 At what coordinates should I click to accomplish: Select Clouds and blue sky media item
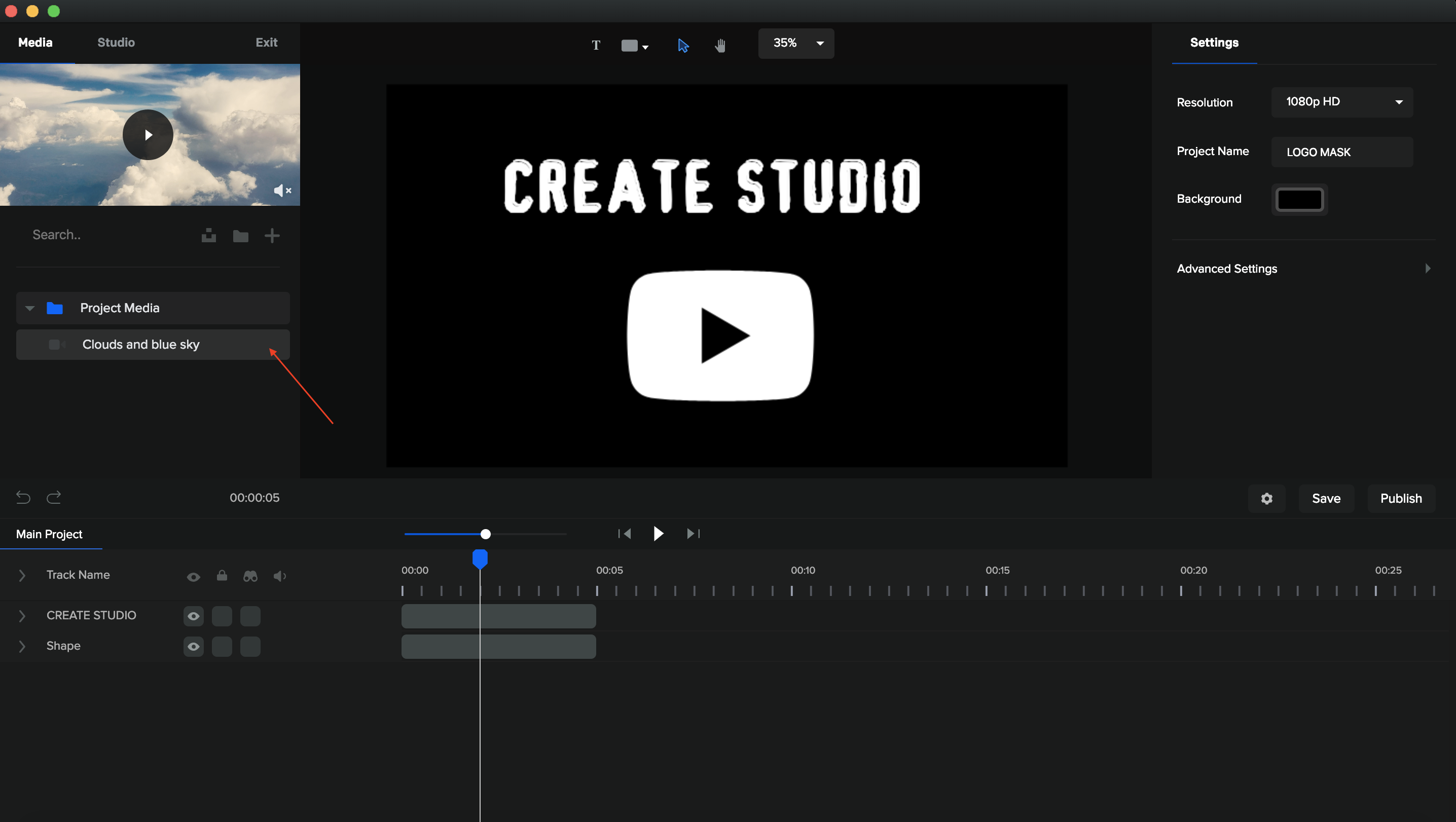[153, 344]
